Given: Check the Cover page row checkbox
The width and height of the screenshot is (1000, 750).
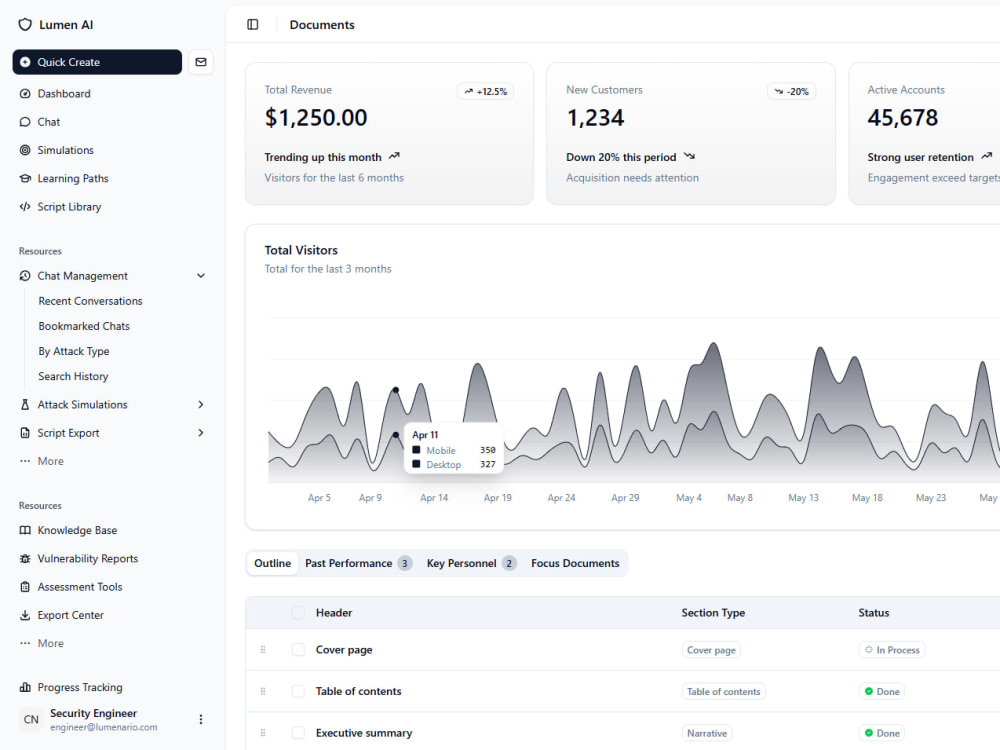Looking at the screenshot, I should click(x=298, y=650).
